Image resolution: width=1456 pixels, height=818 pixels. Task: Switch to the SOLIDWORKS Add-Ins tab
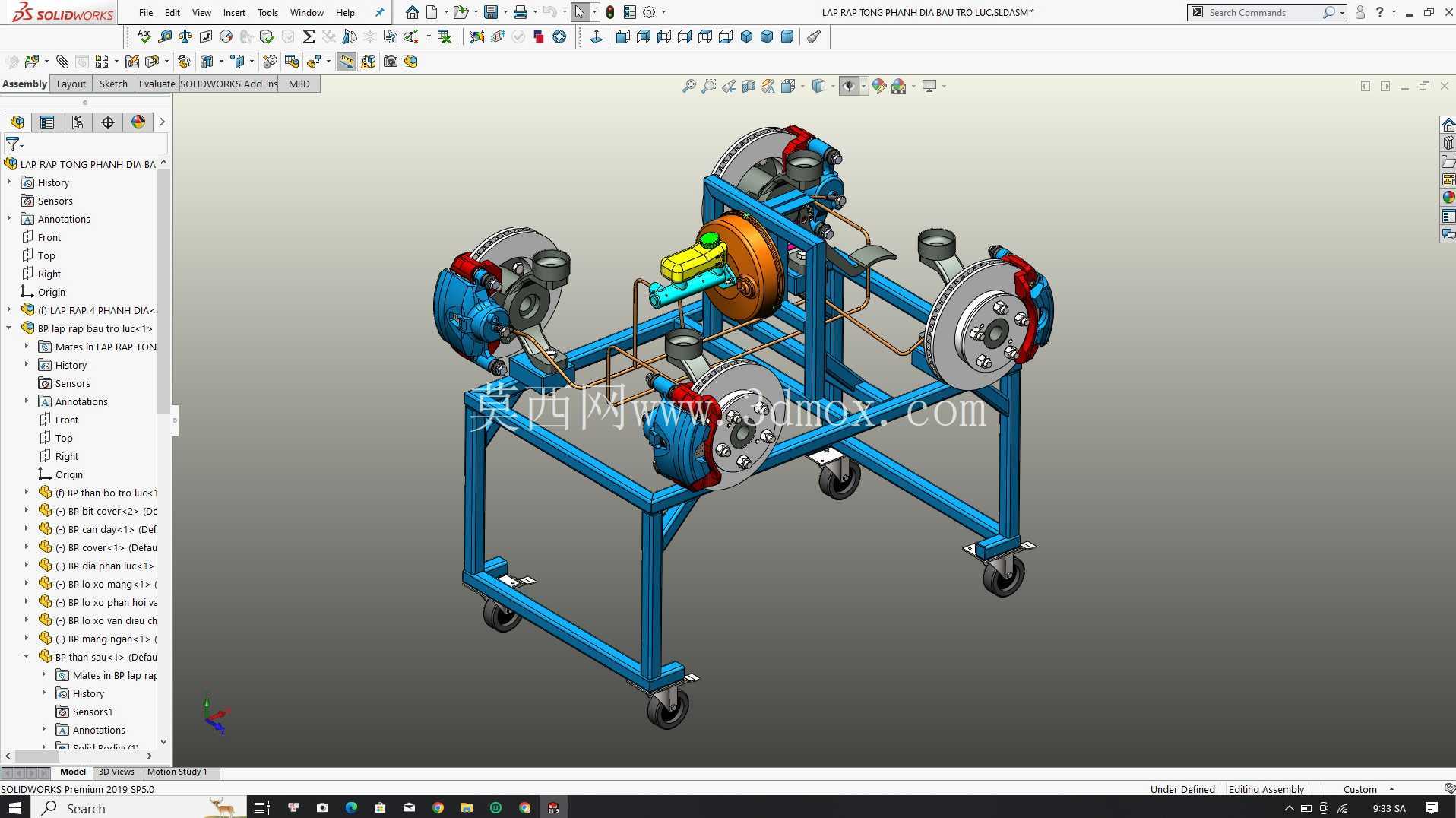click(x=229, y=84)
